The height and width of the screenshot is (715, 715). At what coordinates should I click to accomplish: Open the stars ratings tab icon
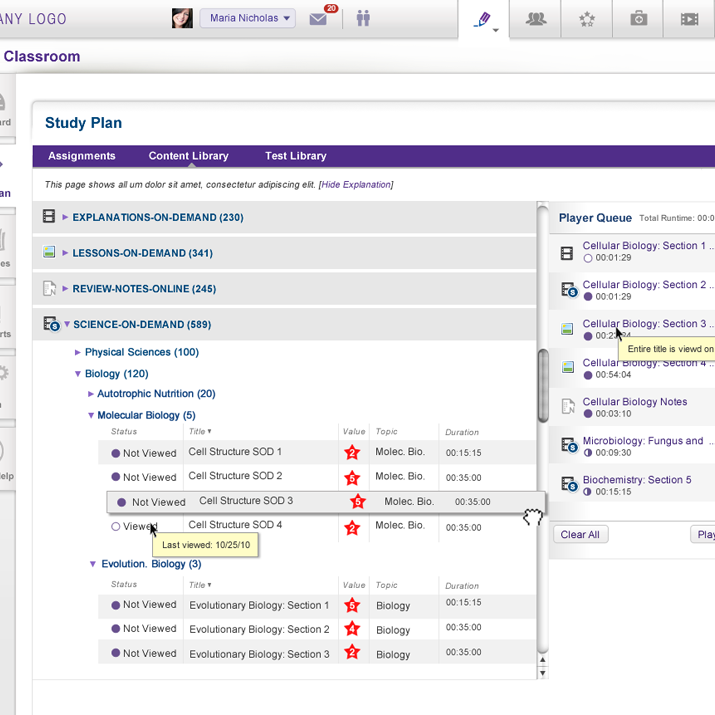pyautogui.click(x=587, y=19)
